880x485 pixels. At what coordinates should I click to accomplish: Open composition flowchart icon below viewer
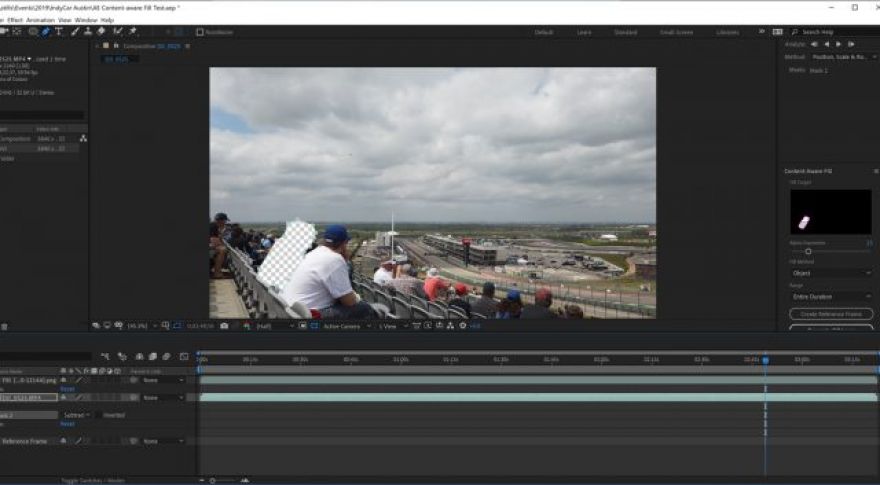click(x=450, y=326)
